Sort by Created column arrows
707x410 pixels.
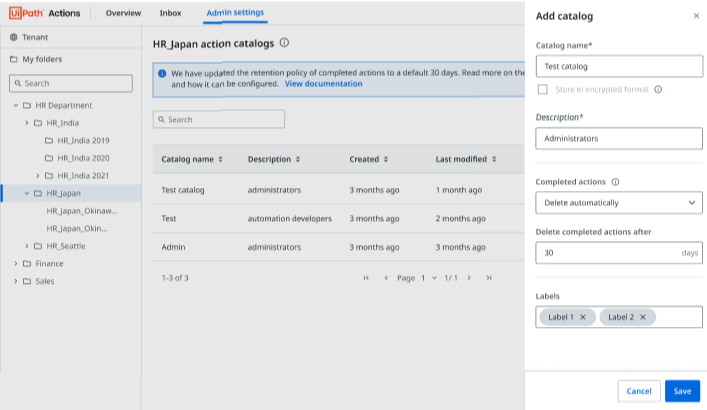click(x=386, y=159)
